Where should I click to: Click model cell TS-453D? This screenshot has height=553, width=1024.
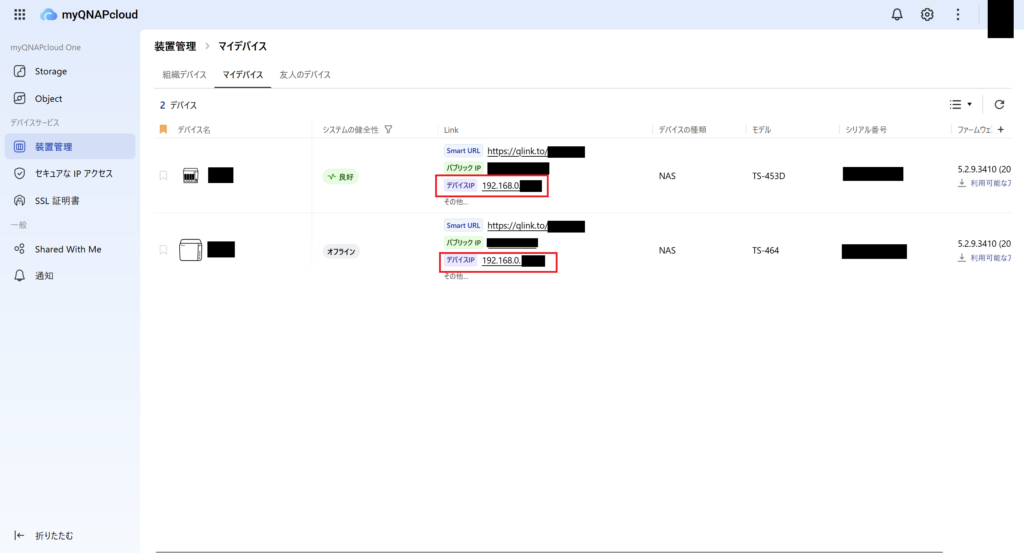coord(769,176)
